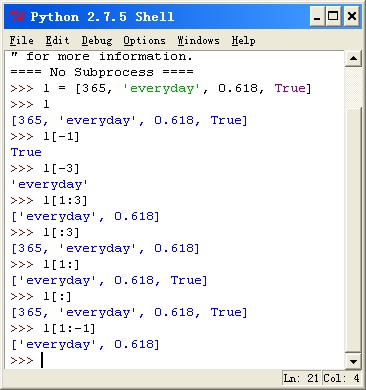Maximize the Python Shell window
The image size is (366, 390).
point(333,16)
